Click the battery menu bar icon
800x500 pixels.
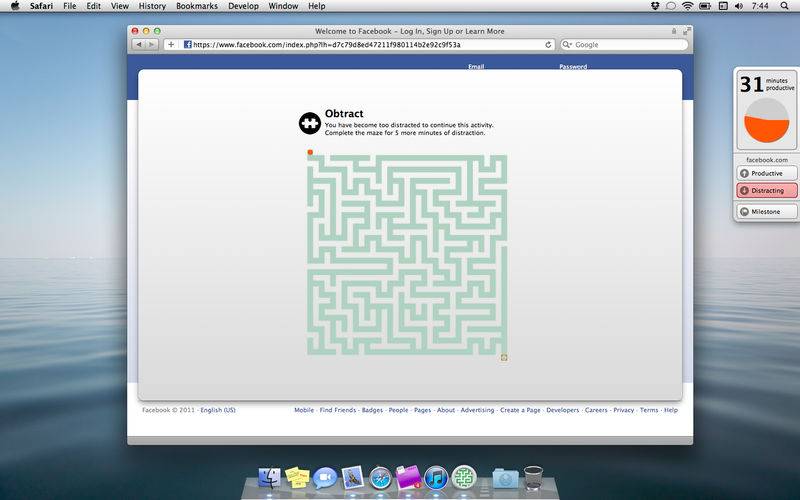click(705, 6)
